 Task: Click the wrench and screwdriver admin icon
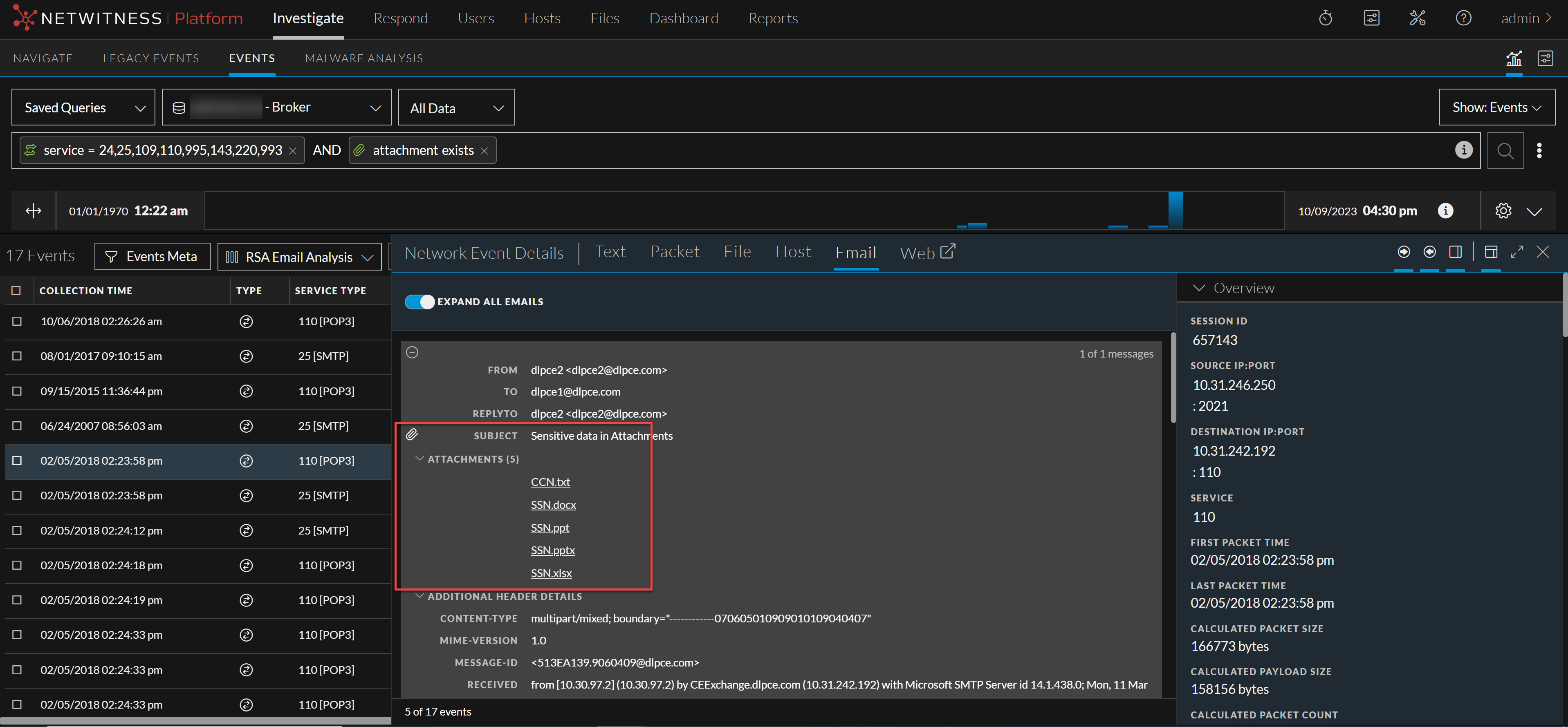pos(1417,18)
